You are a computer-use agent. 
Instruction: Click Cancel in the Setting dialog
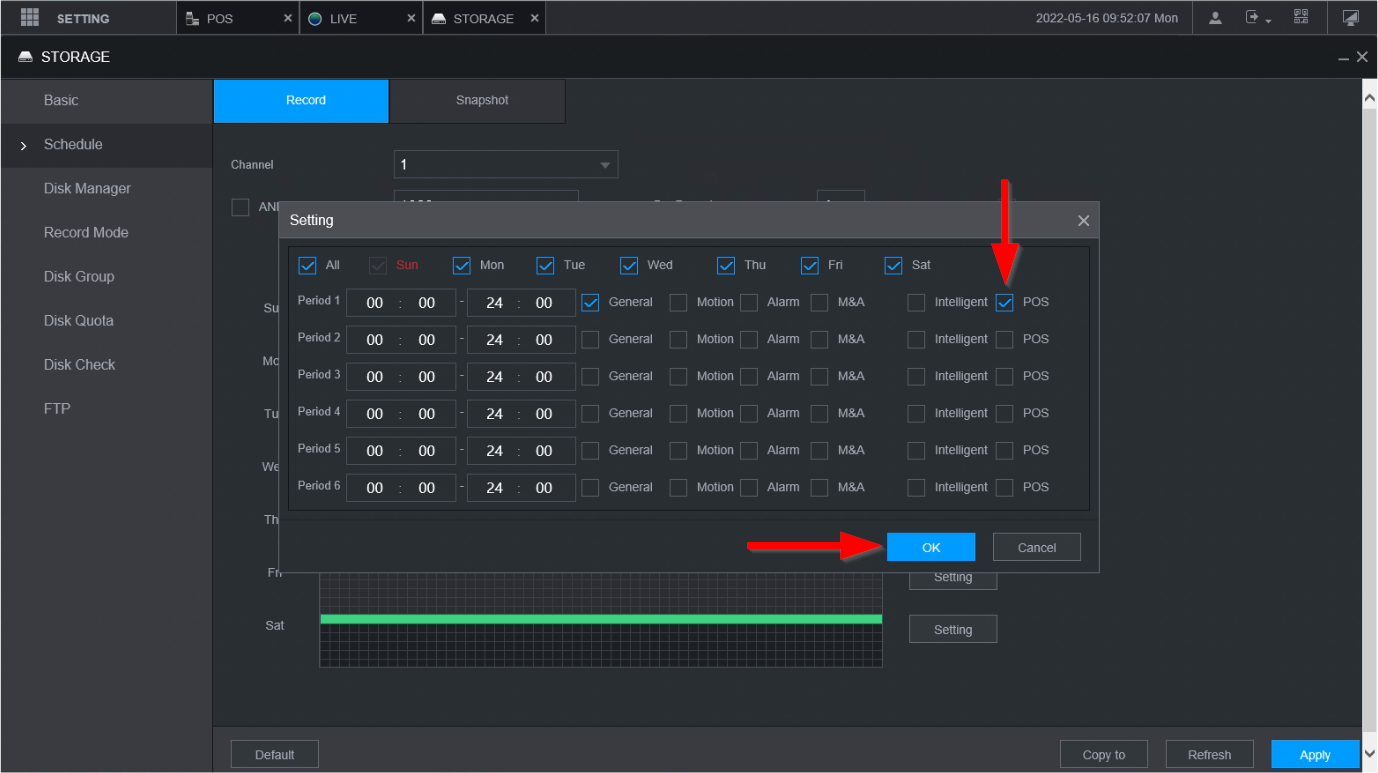(1036, 547)
